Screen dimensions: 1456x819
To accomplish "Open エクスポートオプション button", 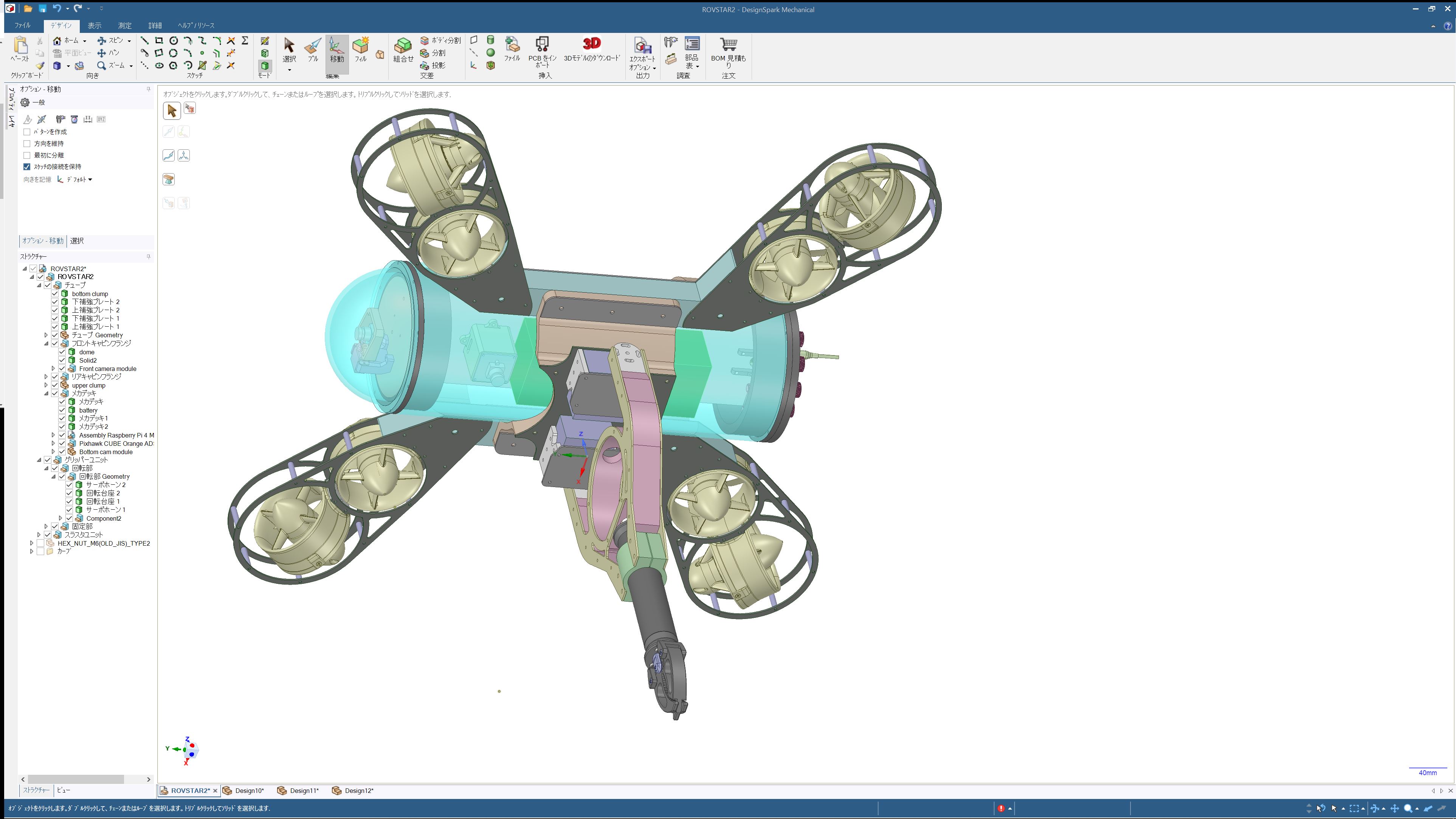I will pos(643,54).
